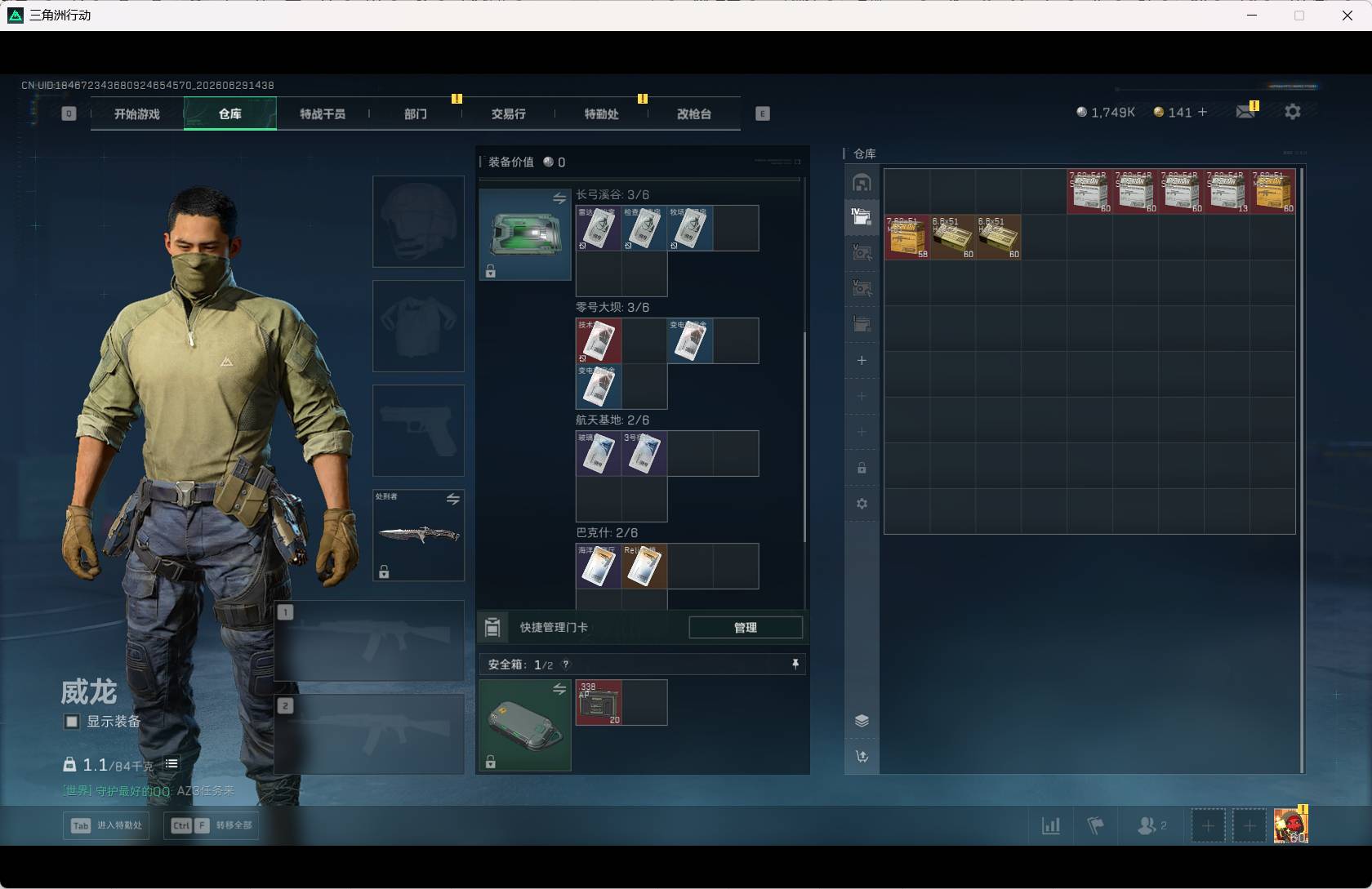The height and width of the screenshot is (889, 1372).
Task: Click swap arrows on the card case slot
Action: 559,198
